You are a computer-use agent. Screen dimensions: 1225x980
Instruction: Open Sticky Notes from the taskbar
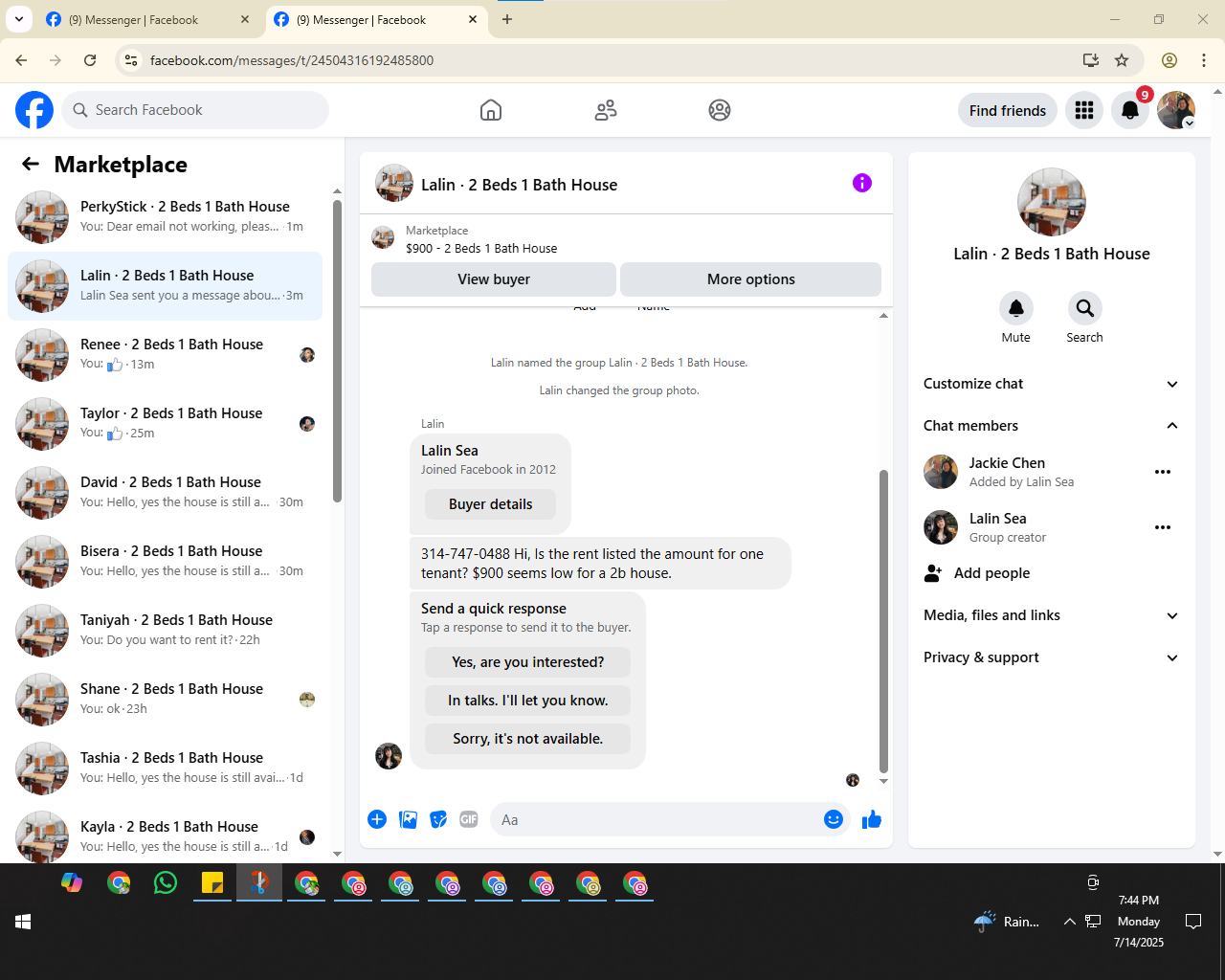click(212, 882)
